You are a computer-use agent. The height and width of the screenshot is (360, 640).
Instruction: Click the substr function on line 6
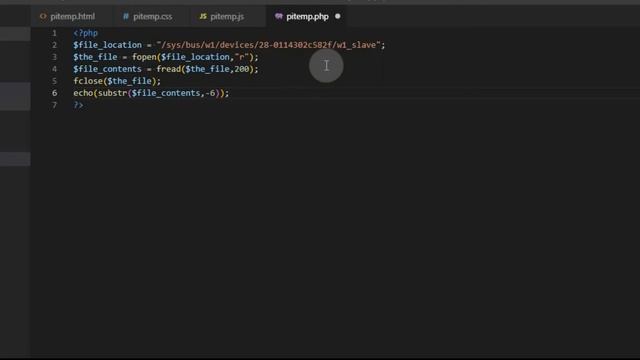point(113,93)
